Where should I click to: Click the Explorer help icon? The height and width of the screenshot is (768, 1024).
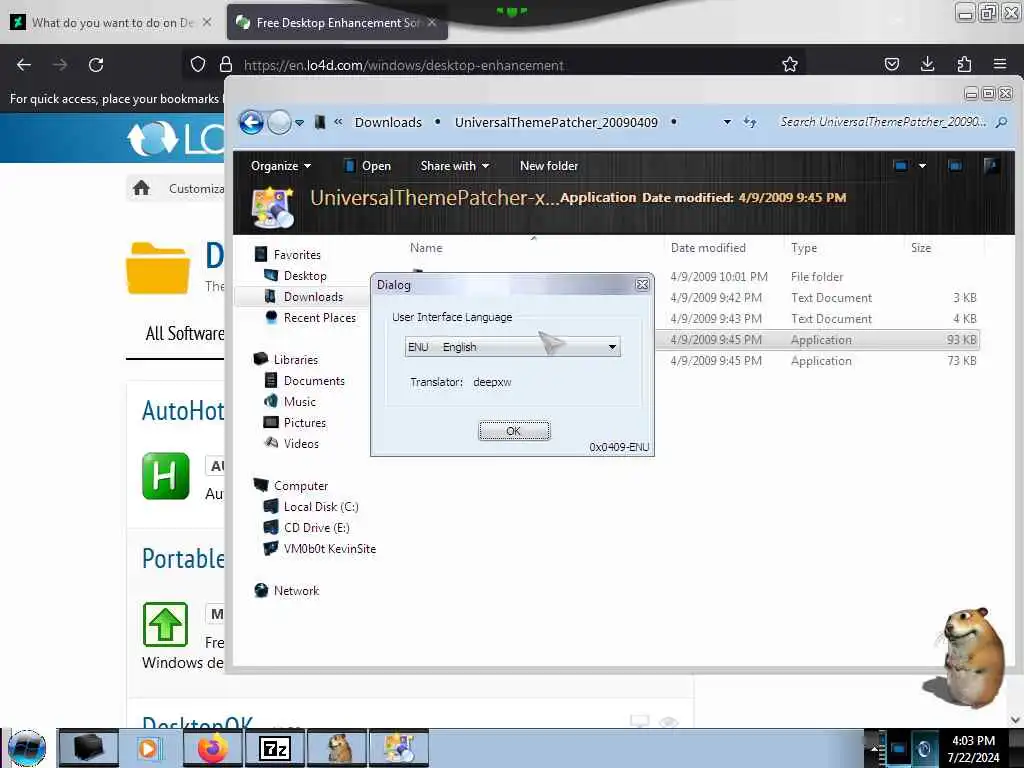991,166
